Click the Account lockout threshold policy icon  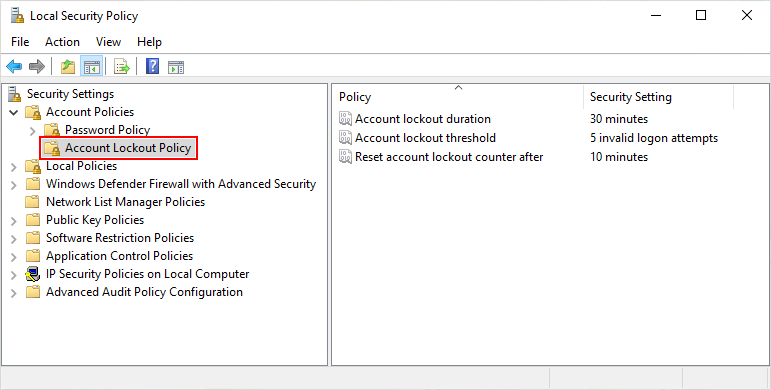(345, 138)
